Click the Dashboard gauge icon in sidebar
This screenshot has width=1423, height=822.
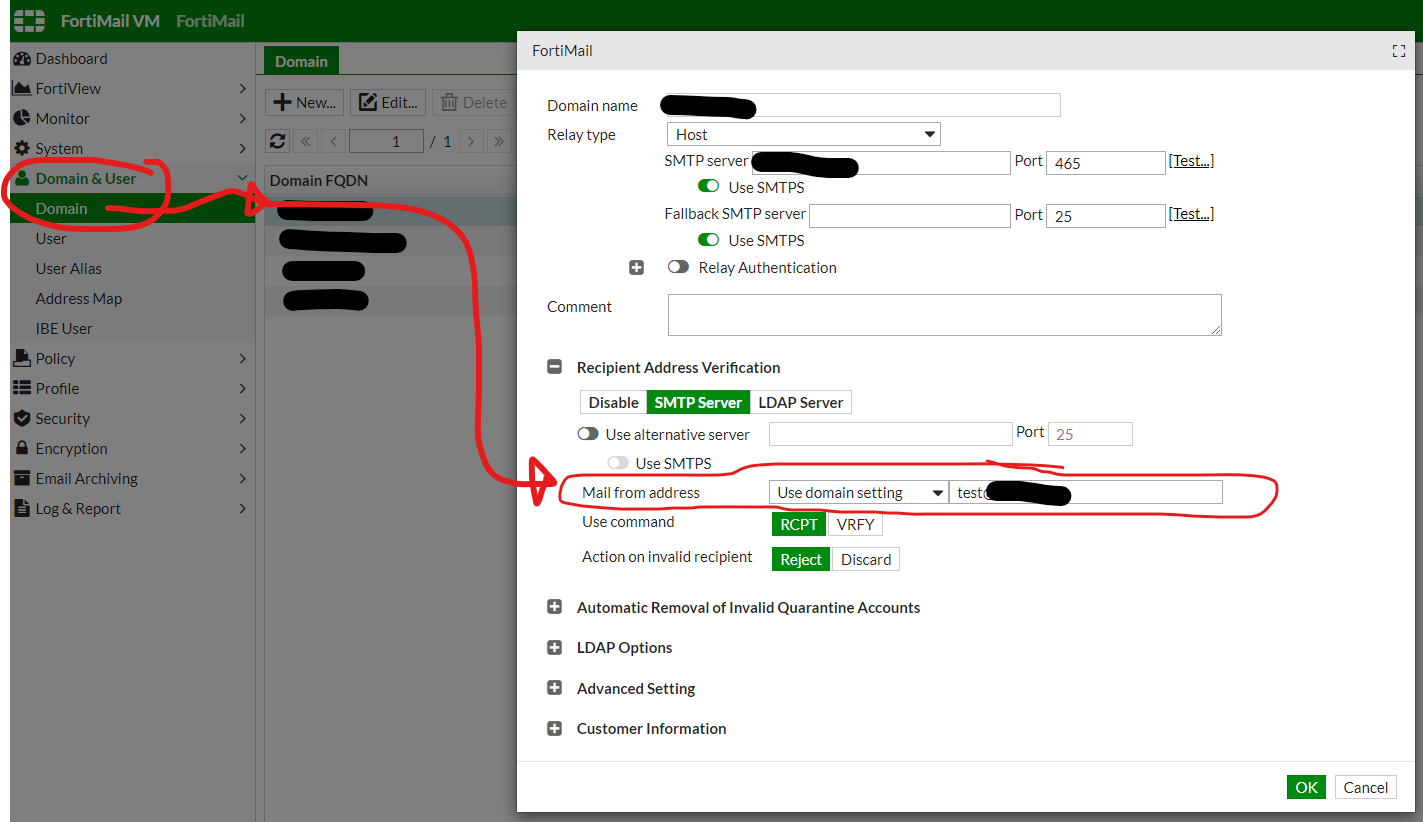22,59
